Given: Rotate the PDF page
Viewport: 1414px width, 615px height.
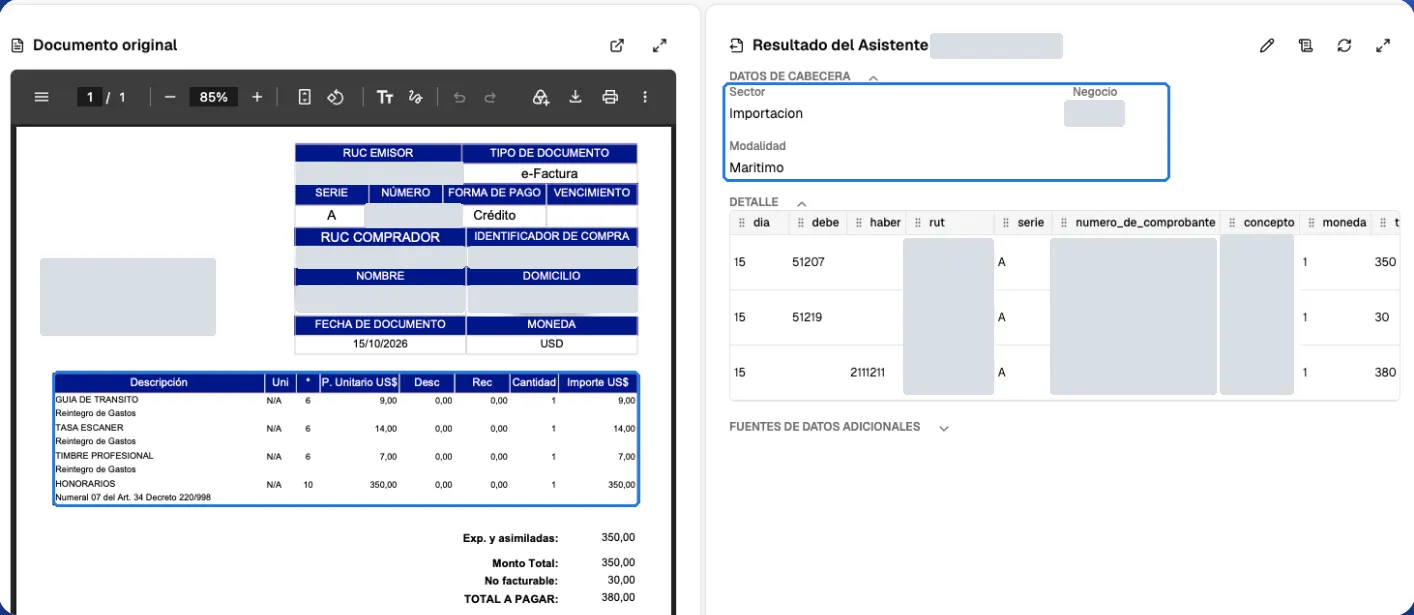Looking at the screenshot, I should pyautogui.click(x=336, y=97).
